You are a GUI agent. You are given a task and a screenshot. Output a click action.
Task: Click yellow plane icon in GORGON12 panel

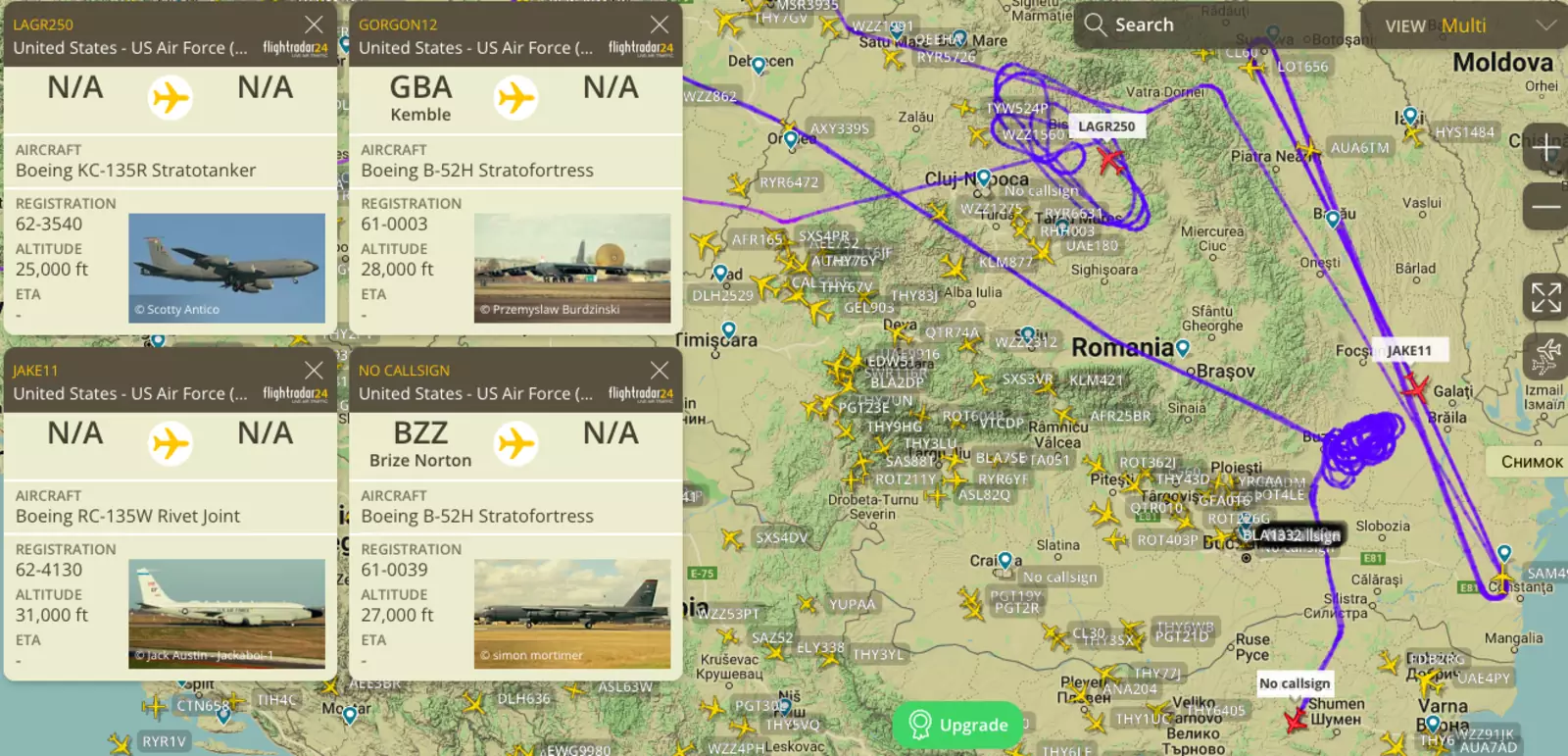pos(515,98)
